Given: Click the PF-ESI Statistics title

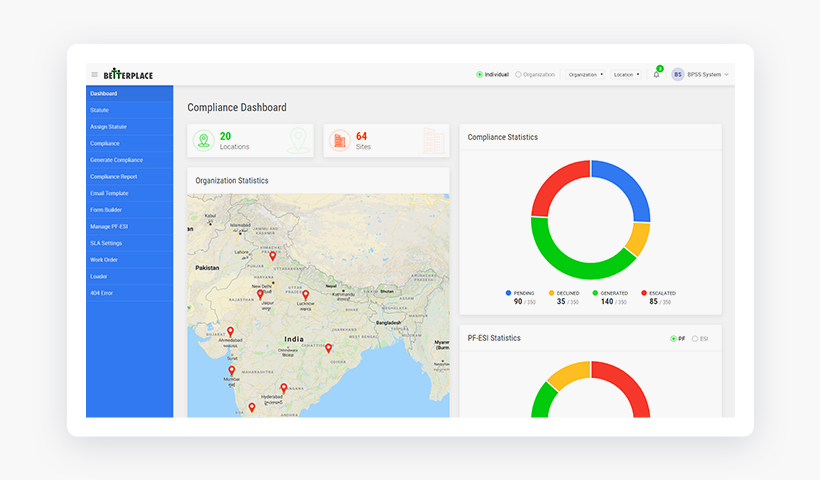Looking at the screenshot, I should pos(494,338).
